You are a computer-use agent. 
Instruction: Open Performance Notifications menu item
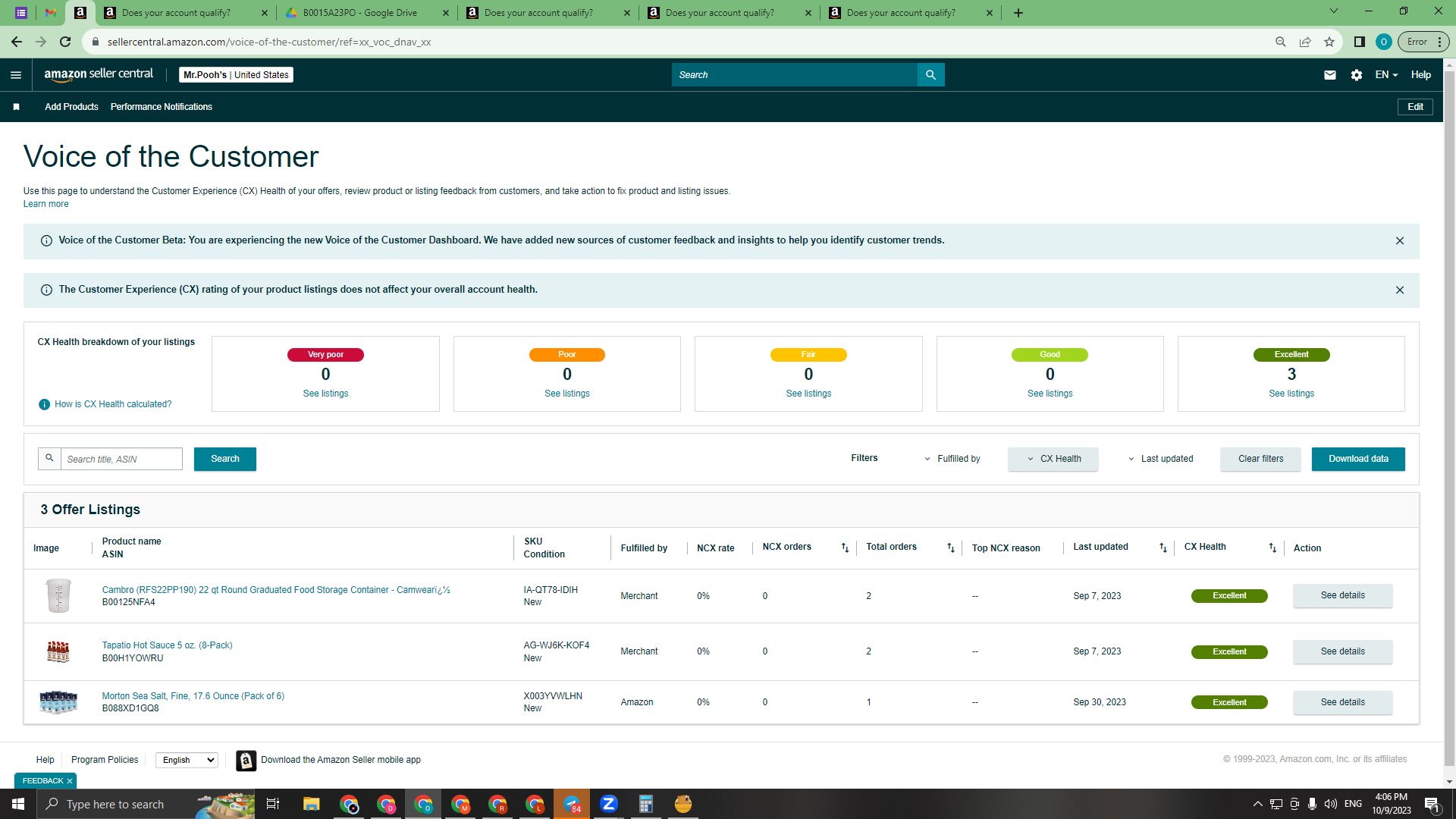click(x=162, y=107)
